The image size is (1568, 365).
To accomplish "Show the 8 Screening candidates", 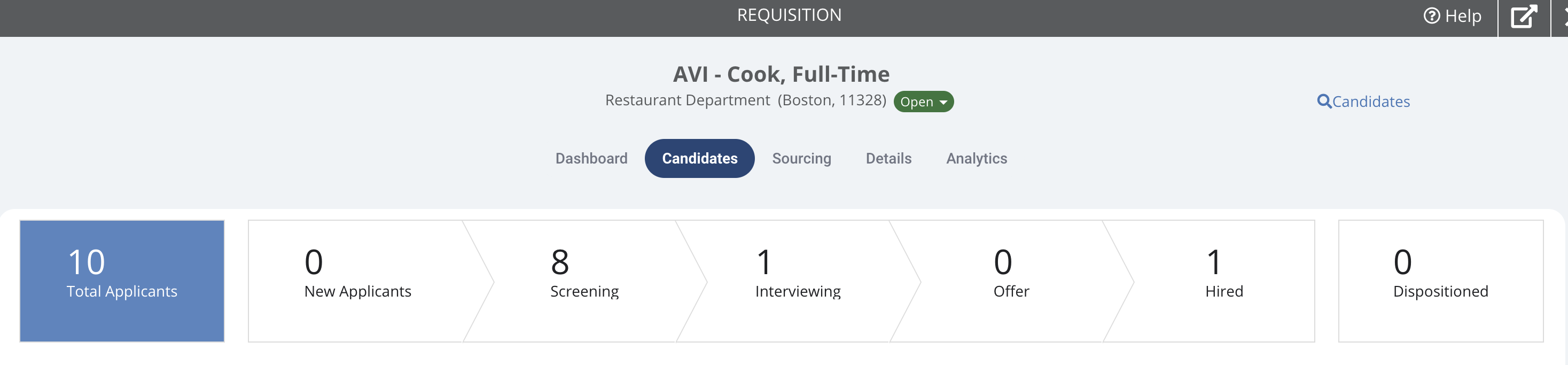I will tap(584, 281).
